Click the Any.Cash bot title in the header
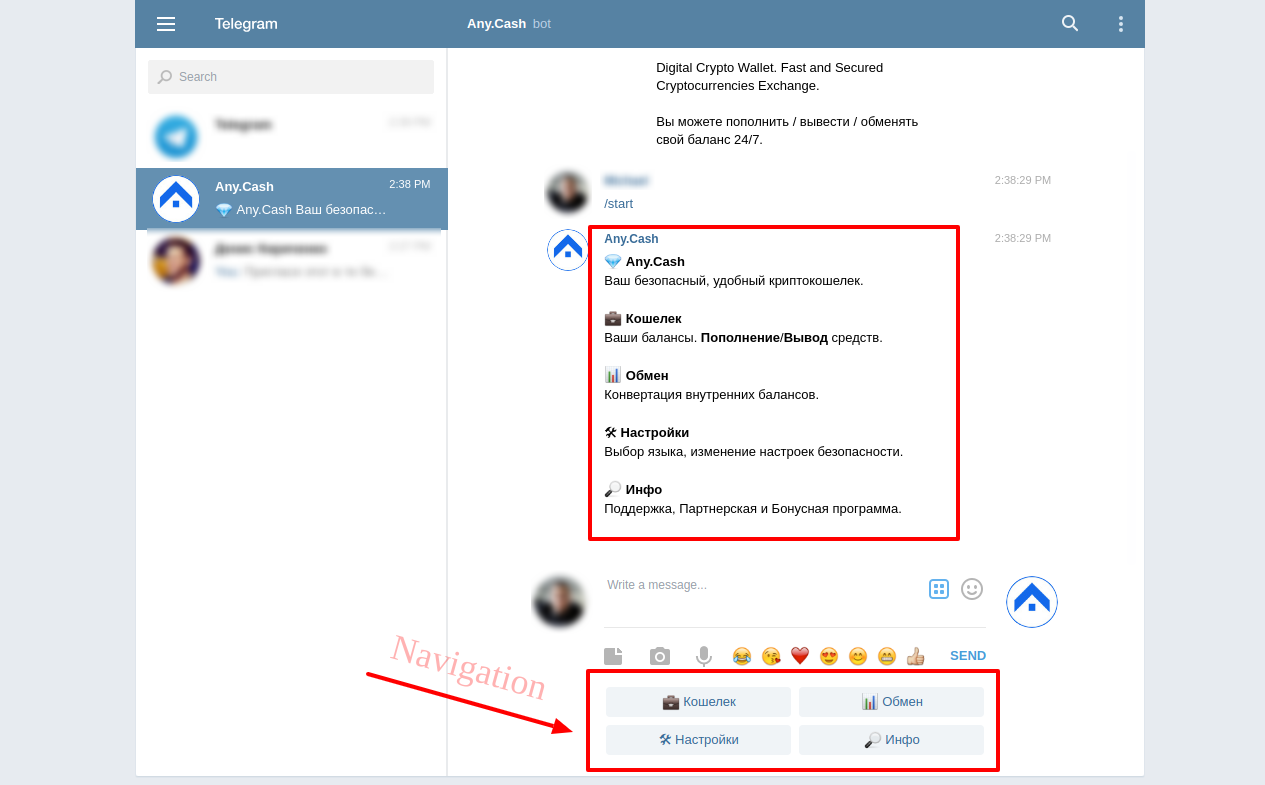 [x=496, y=24]
